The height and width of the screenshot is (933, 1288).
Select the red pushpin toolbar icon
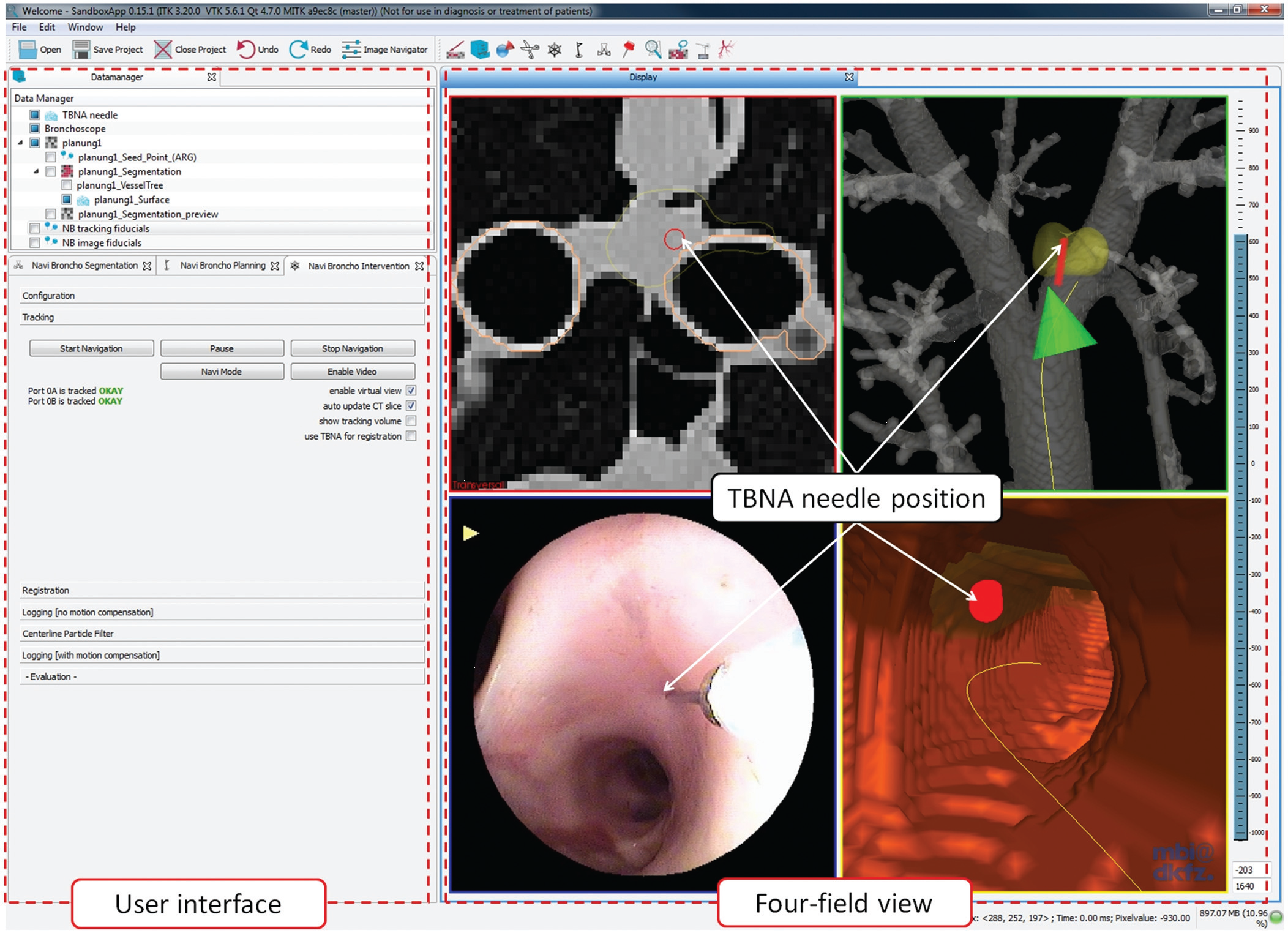[x=629, y=50]
